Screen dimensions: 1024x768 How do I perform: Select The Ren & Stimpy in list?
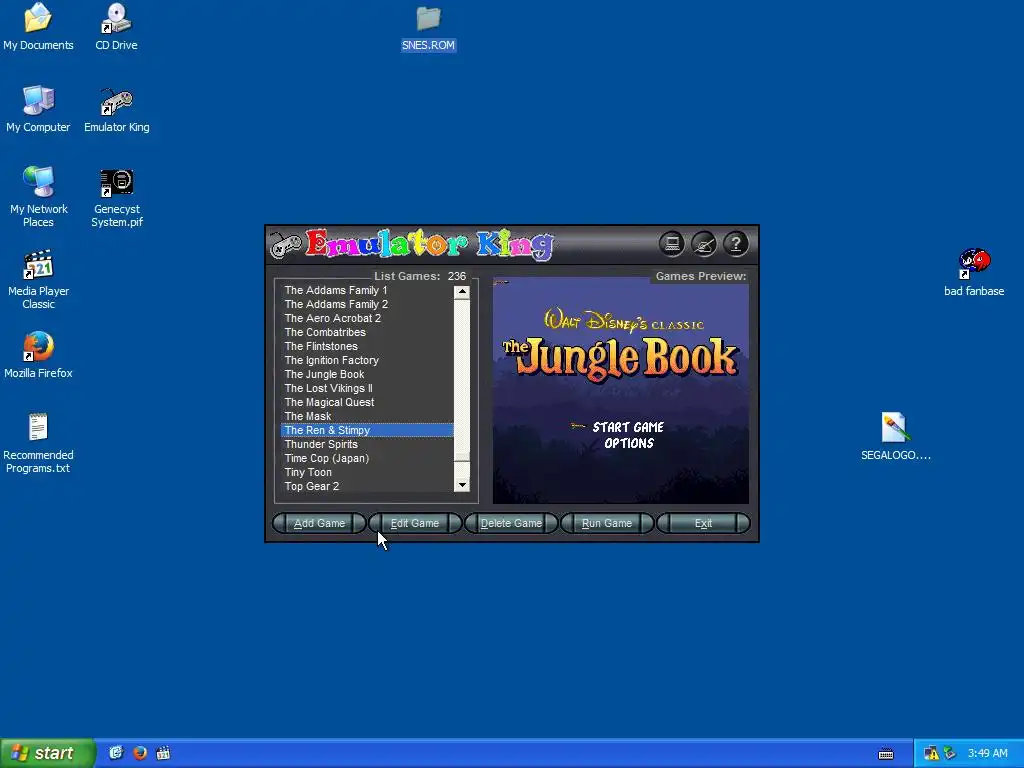[367, 430]
